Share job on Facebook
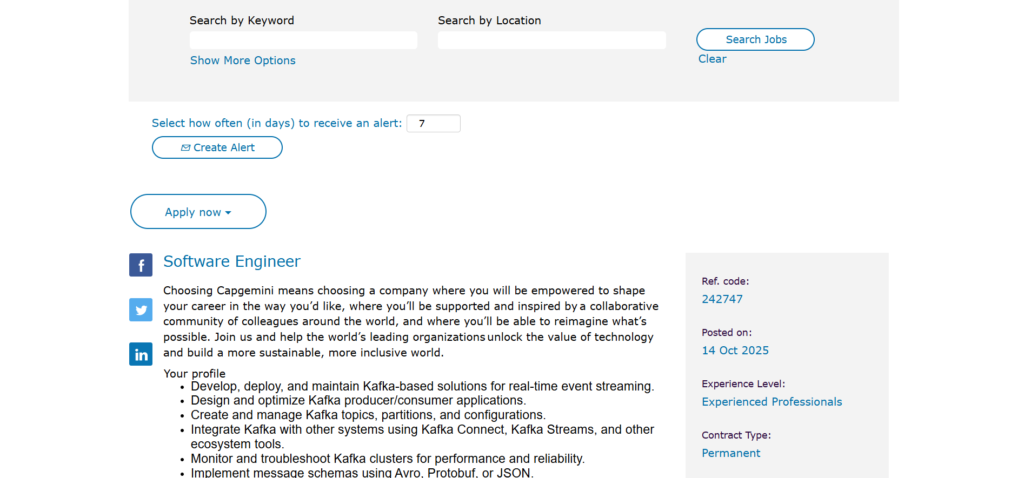1024x478 pixels. 140,265
